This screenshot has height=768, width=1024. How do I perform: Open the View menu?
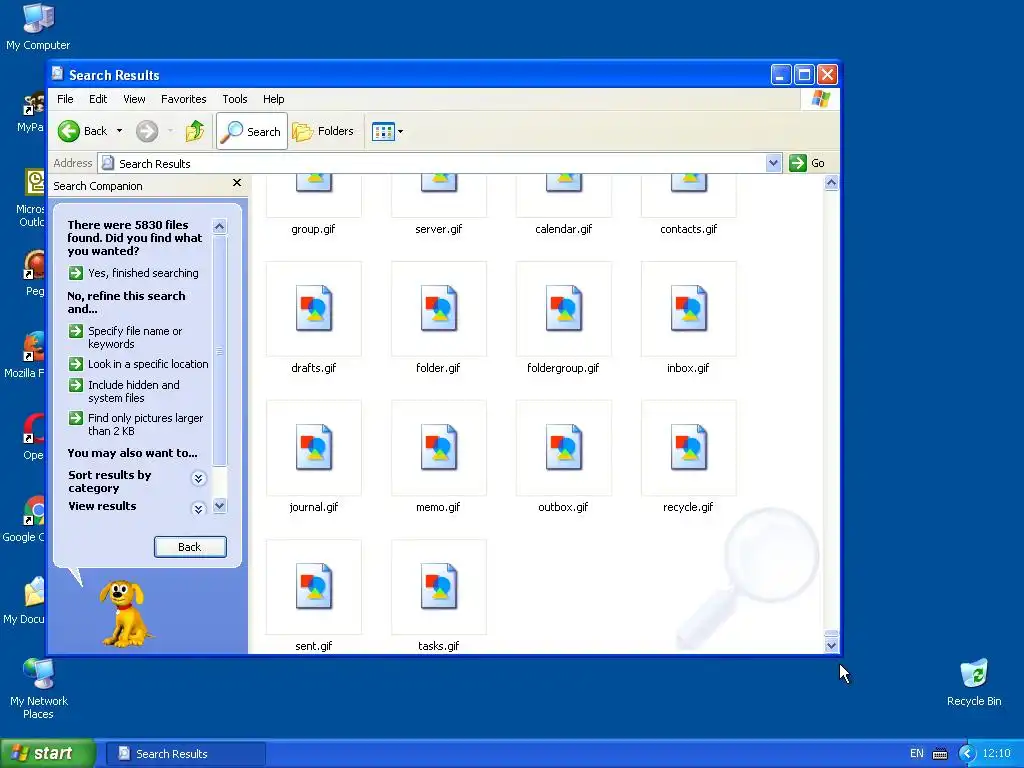(x=134, y=99)
